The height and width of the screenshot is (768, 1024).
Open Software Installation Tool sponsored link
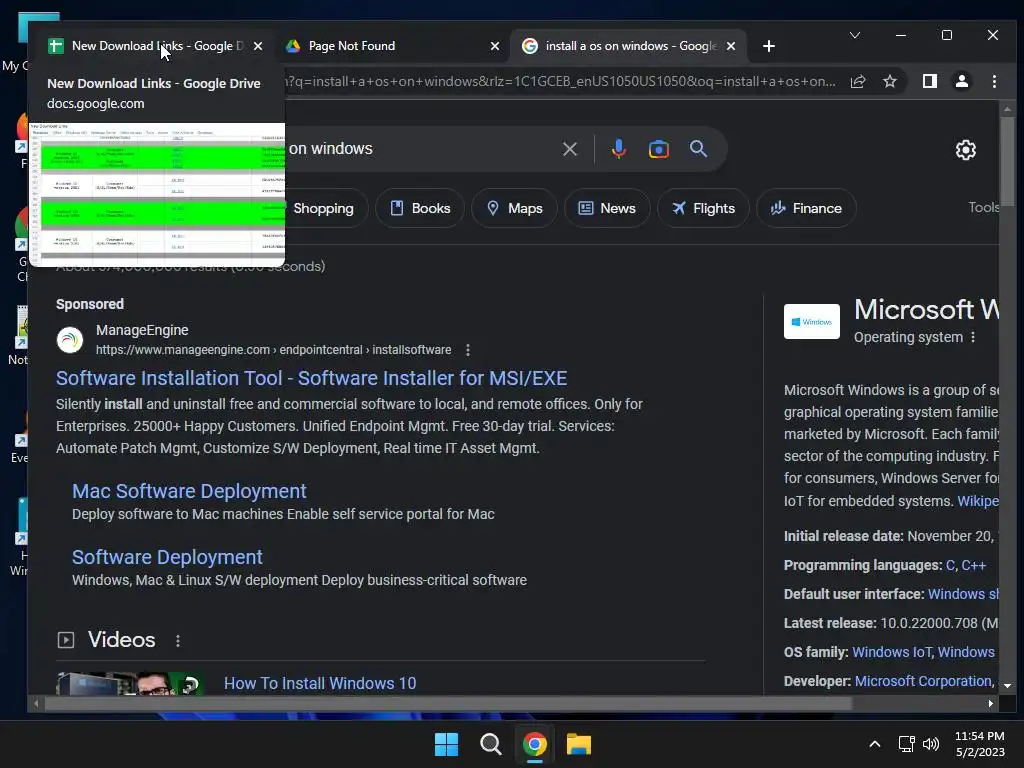point(312,378)
